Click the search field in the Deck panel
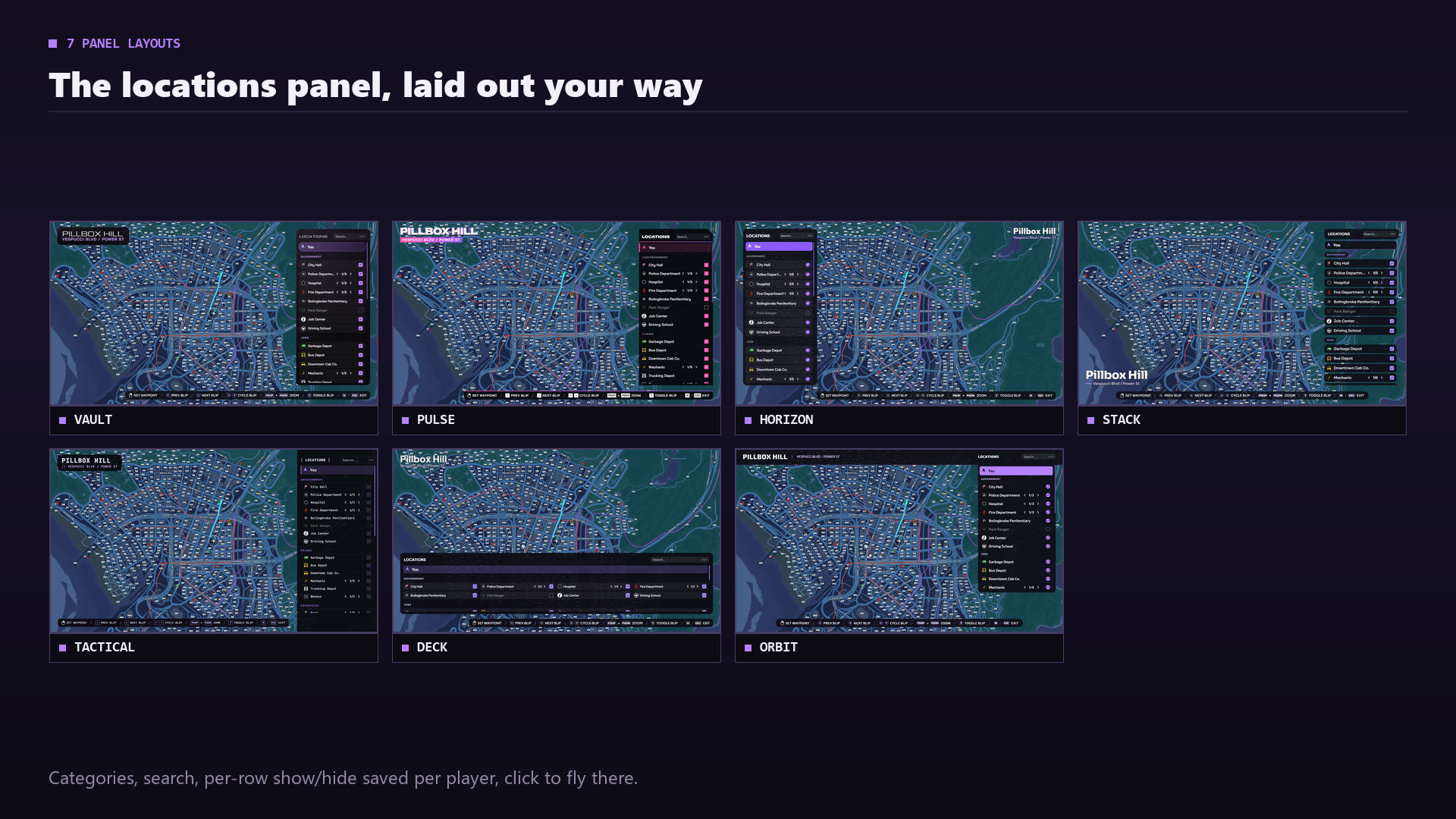The height and width of the screenshot is (819, 1456). (679, 560)
